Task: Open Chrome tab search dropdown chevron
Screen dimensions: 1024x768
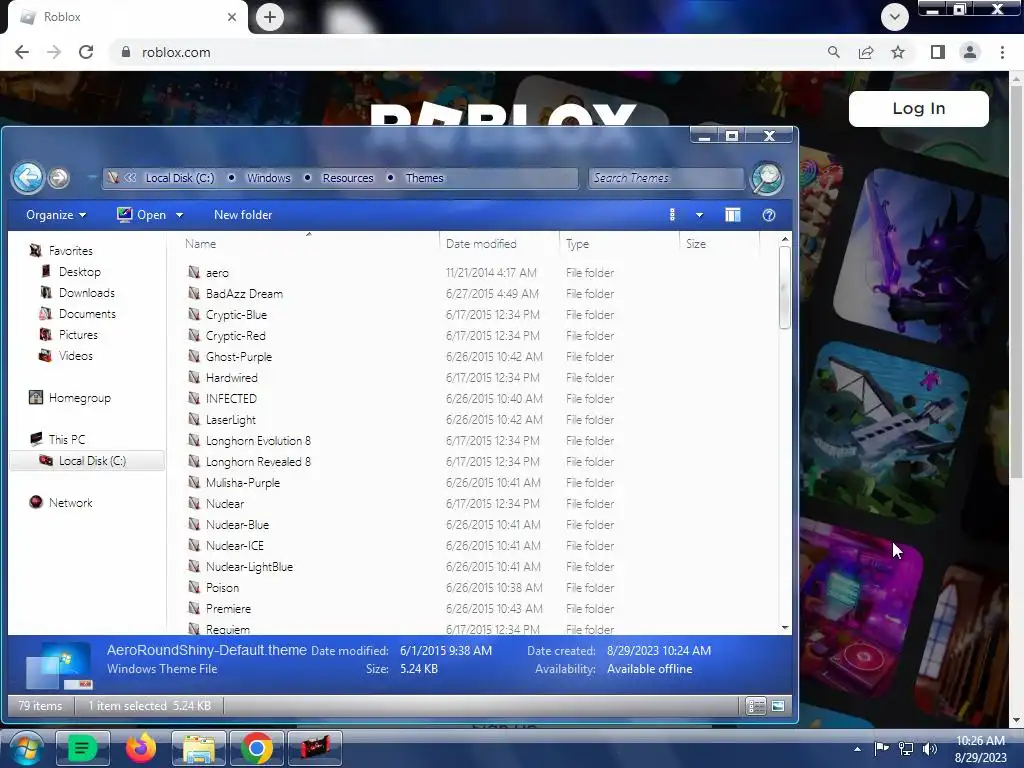Action: pos(895,17)
